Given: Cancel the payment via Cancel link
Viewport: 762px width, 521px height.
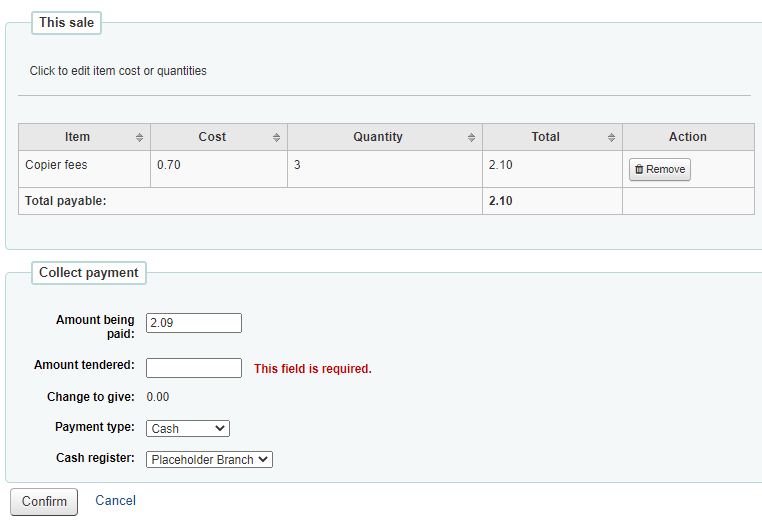Looking at the screenshot, I should [115, 501].
